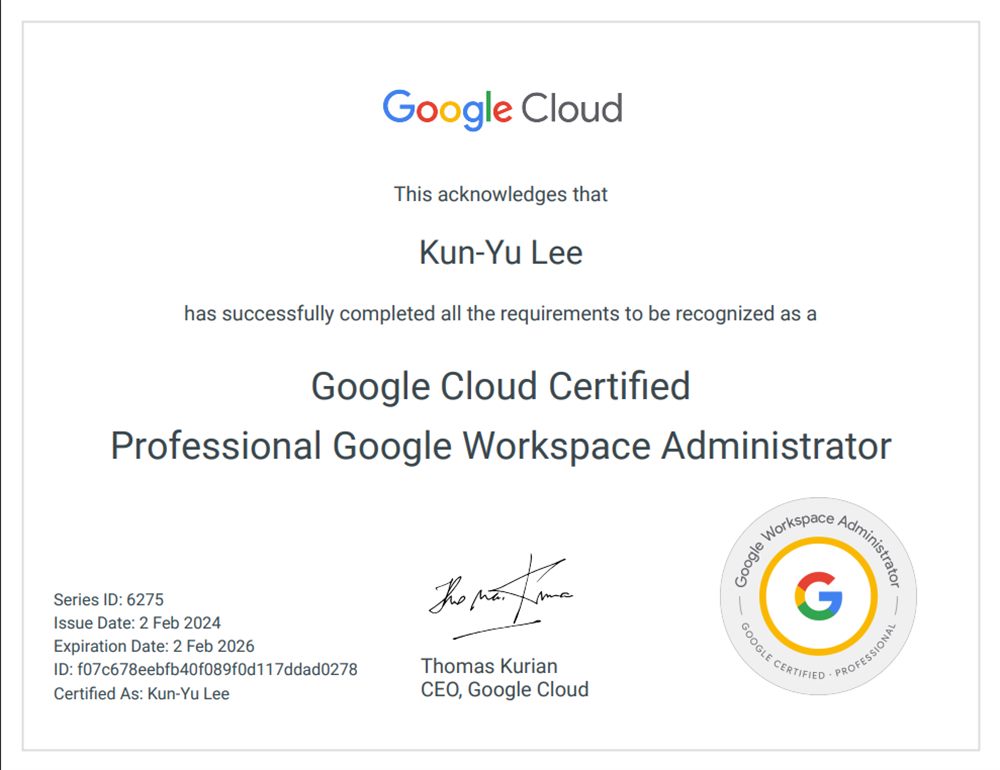Click 'has successfully completed all the requirements' line

coord(500,314)
